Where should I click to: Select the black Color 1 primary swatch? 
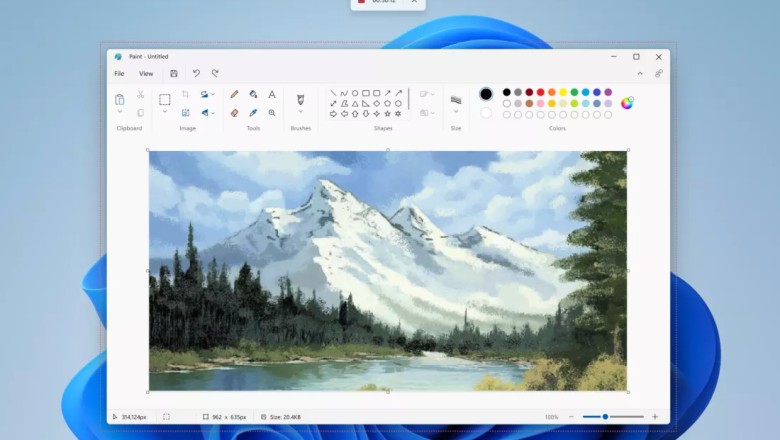pos(486,93)
